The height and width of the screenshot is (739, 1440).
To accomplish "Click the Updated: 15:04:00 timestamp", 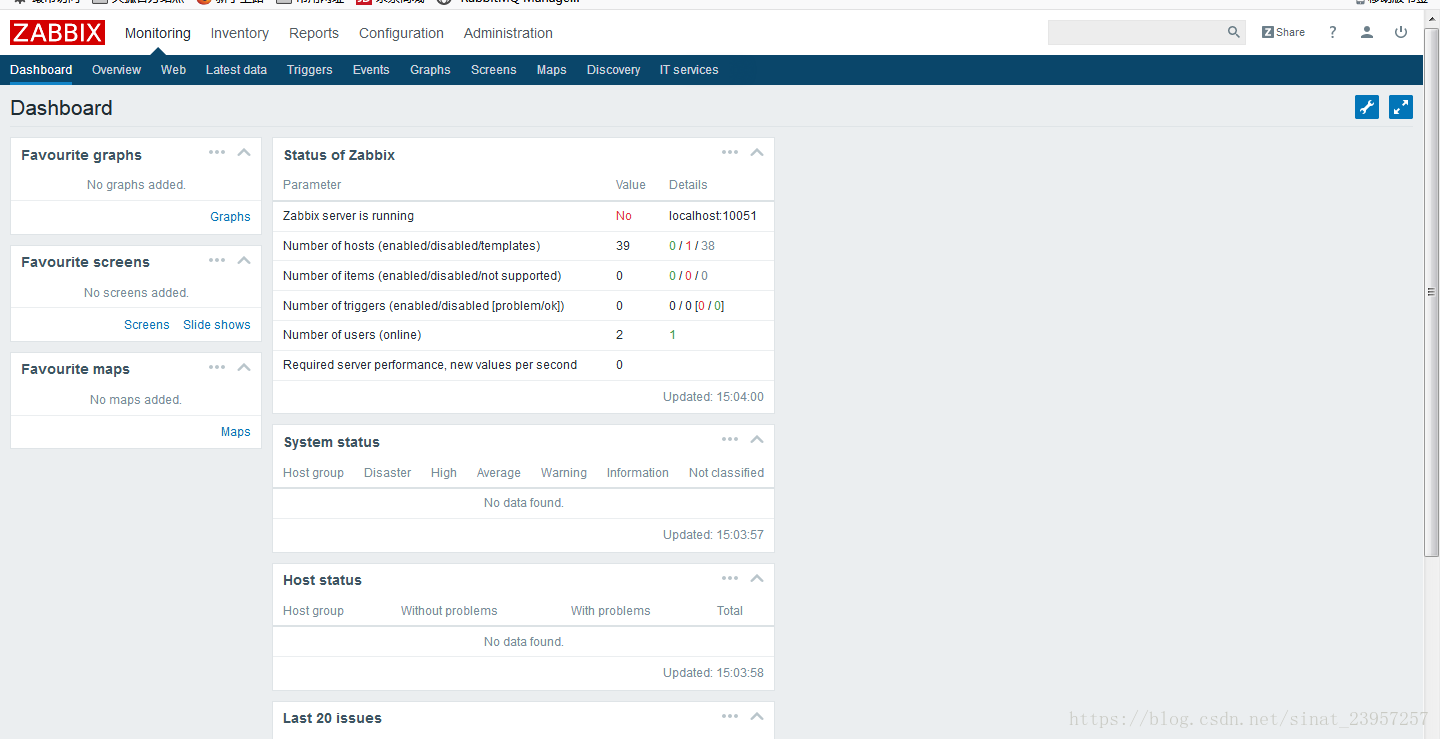I will (x=713, y=397).
